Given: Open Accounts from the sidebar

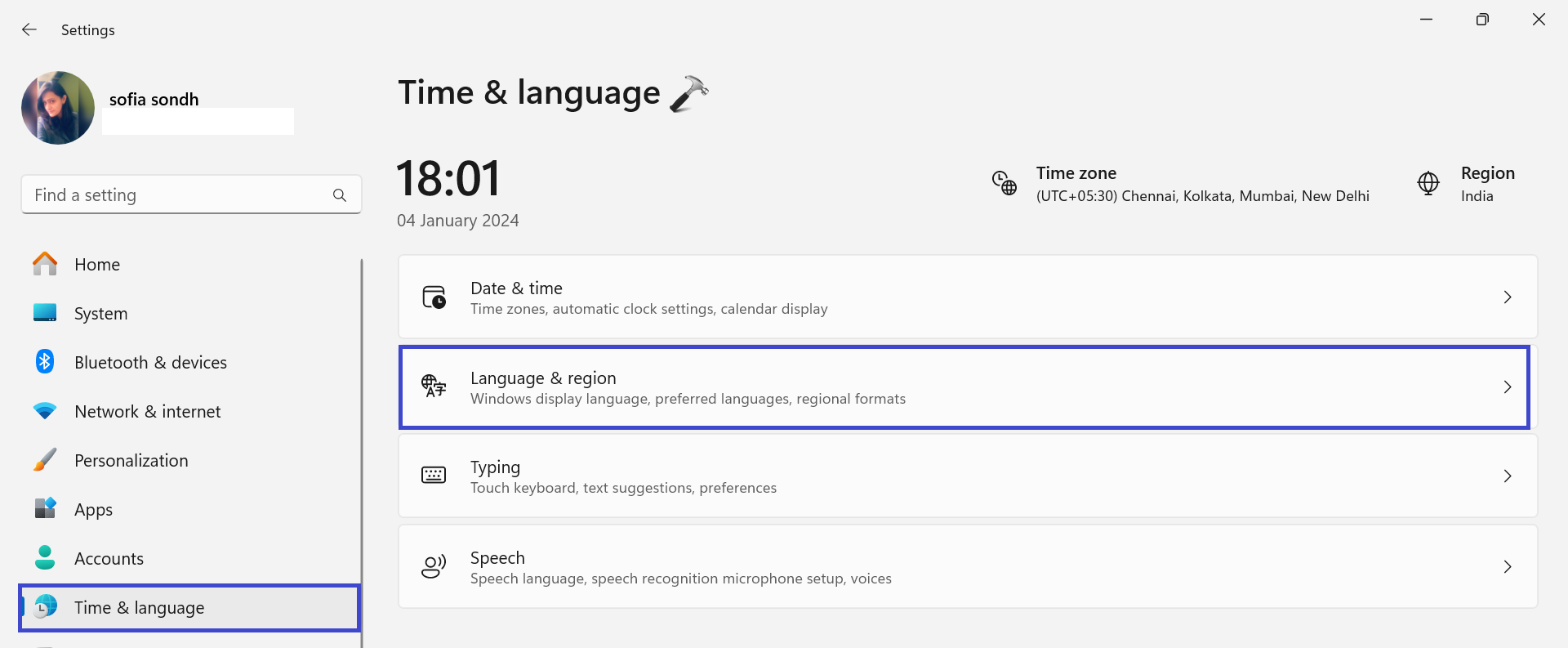Looking at the screenshot, I should coord(109,559).
